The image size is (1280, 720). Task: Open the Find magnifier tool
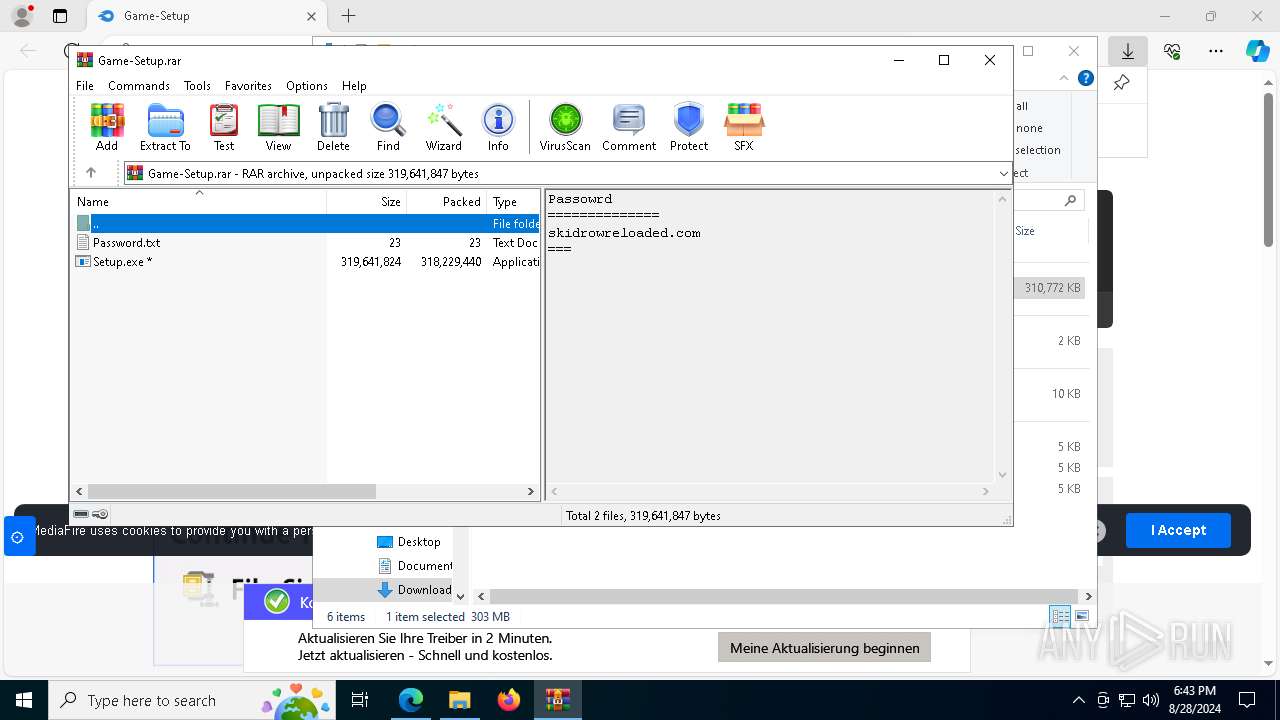pyautogui.click(x=388, y=127)
